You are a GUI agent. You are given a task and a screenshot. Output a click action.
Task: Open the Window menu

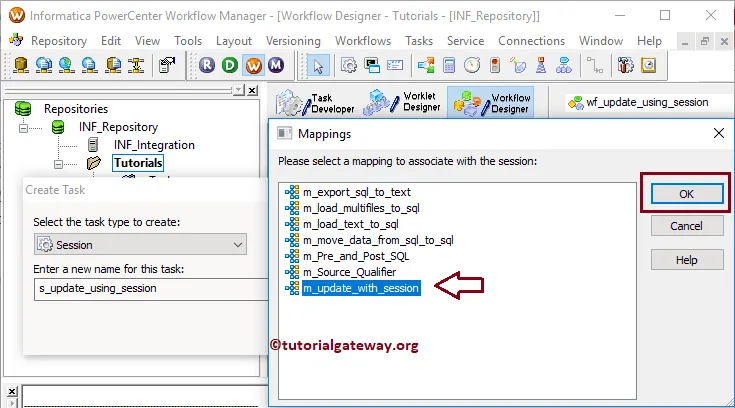tap(600, 41)
